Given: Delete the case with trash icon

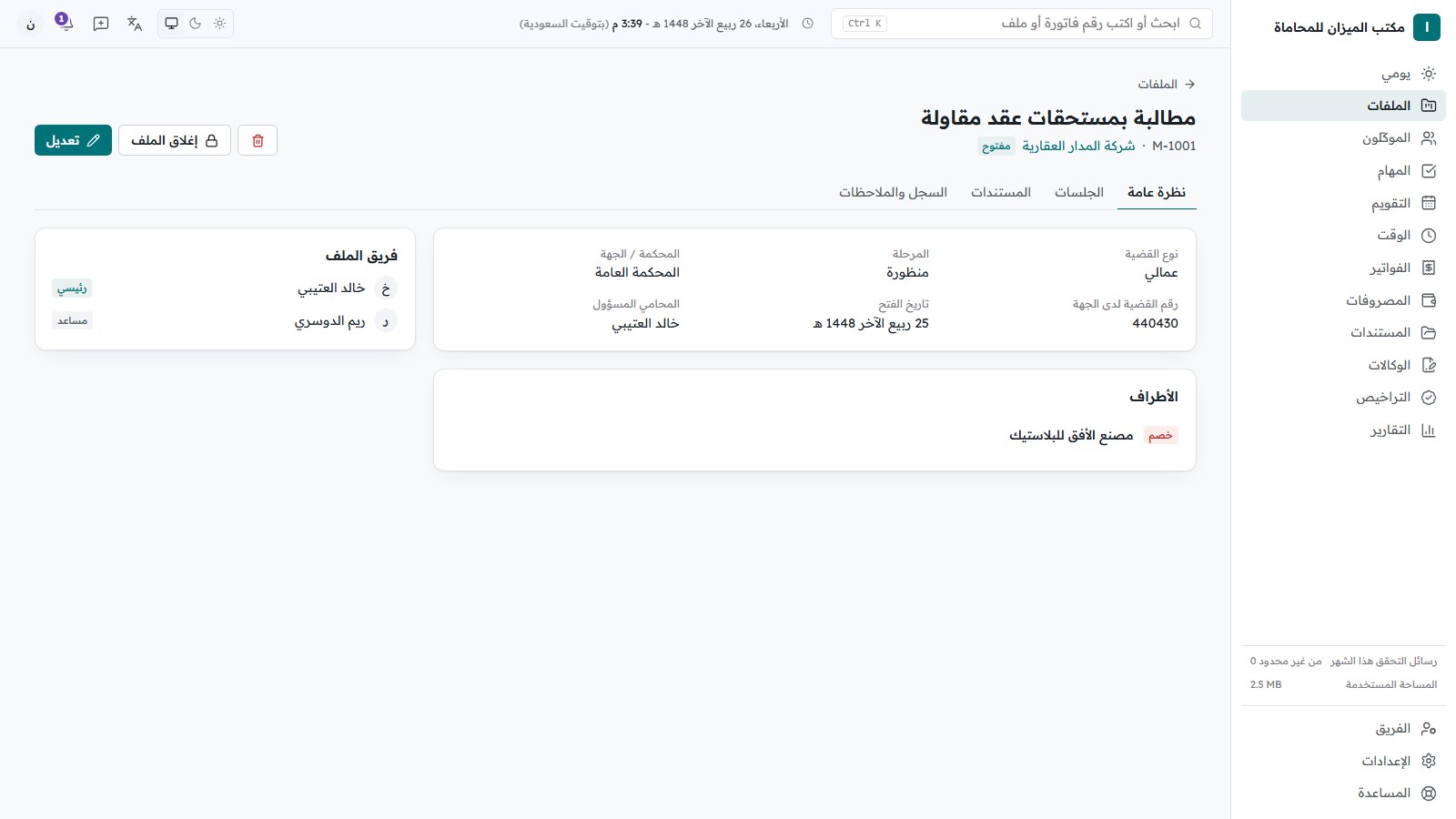Looking at the screenshot, I should tap(258, 140).
